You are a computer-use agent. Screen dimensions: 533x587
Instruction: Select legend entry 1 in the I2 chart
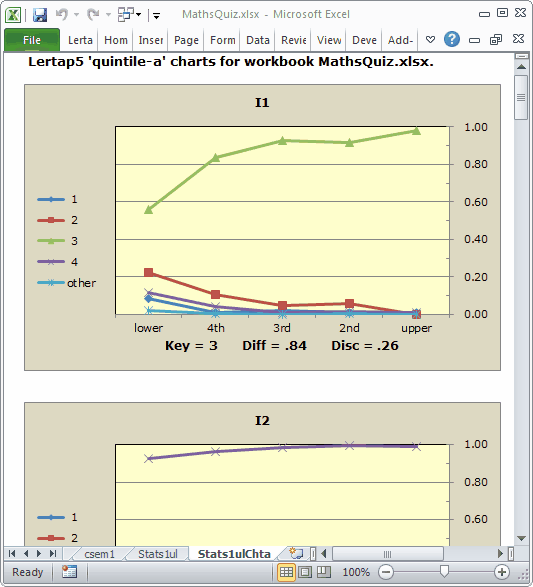click(x=58, y=517)
